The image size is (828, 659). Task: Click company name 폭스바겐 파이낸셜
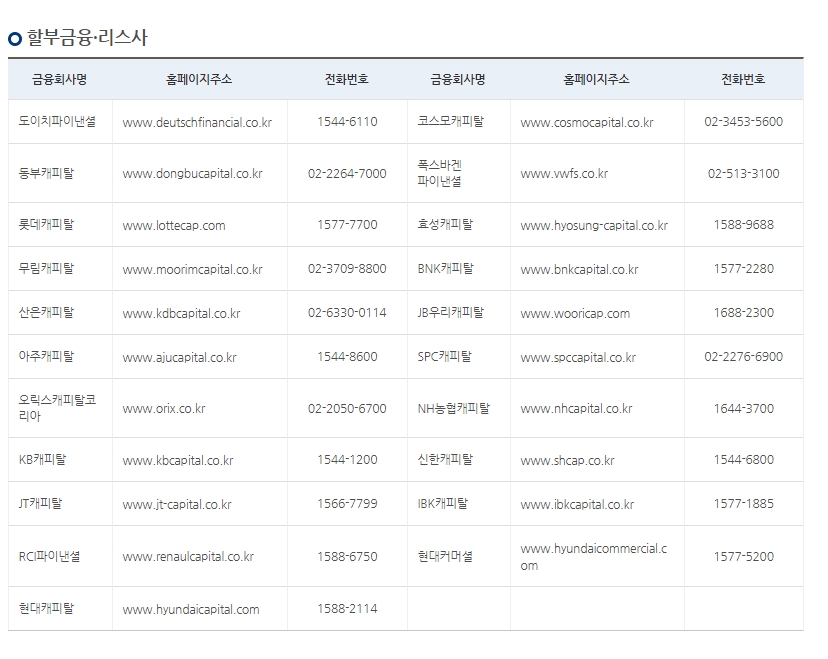coord(439,173)
